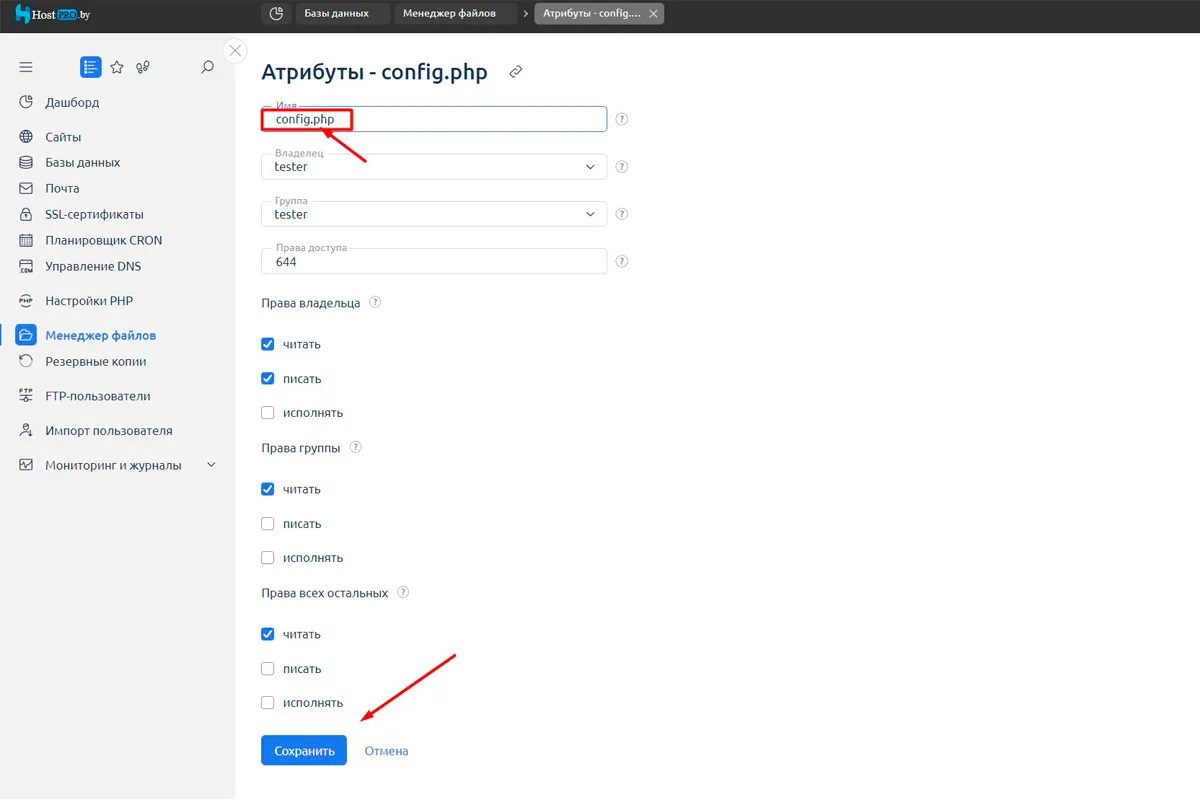This screenshot has width=1200, height=800.
Task: Expand Мониторинг и журналы section
Action: coord(210,465)
